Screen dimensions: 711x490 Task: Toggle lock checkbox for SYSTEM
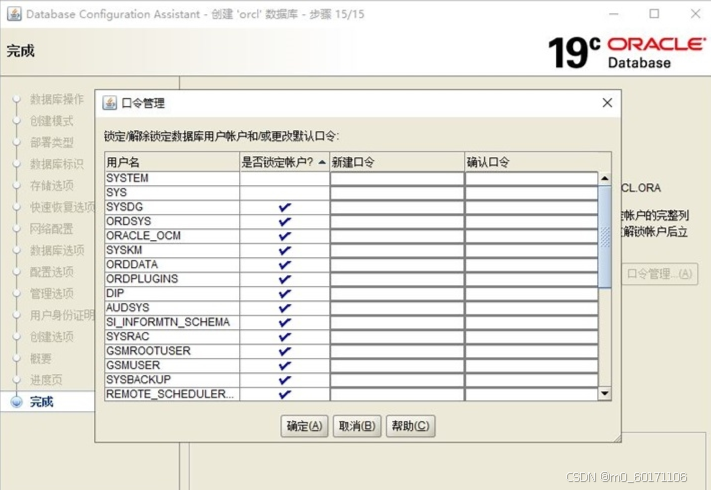(284, 178)
